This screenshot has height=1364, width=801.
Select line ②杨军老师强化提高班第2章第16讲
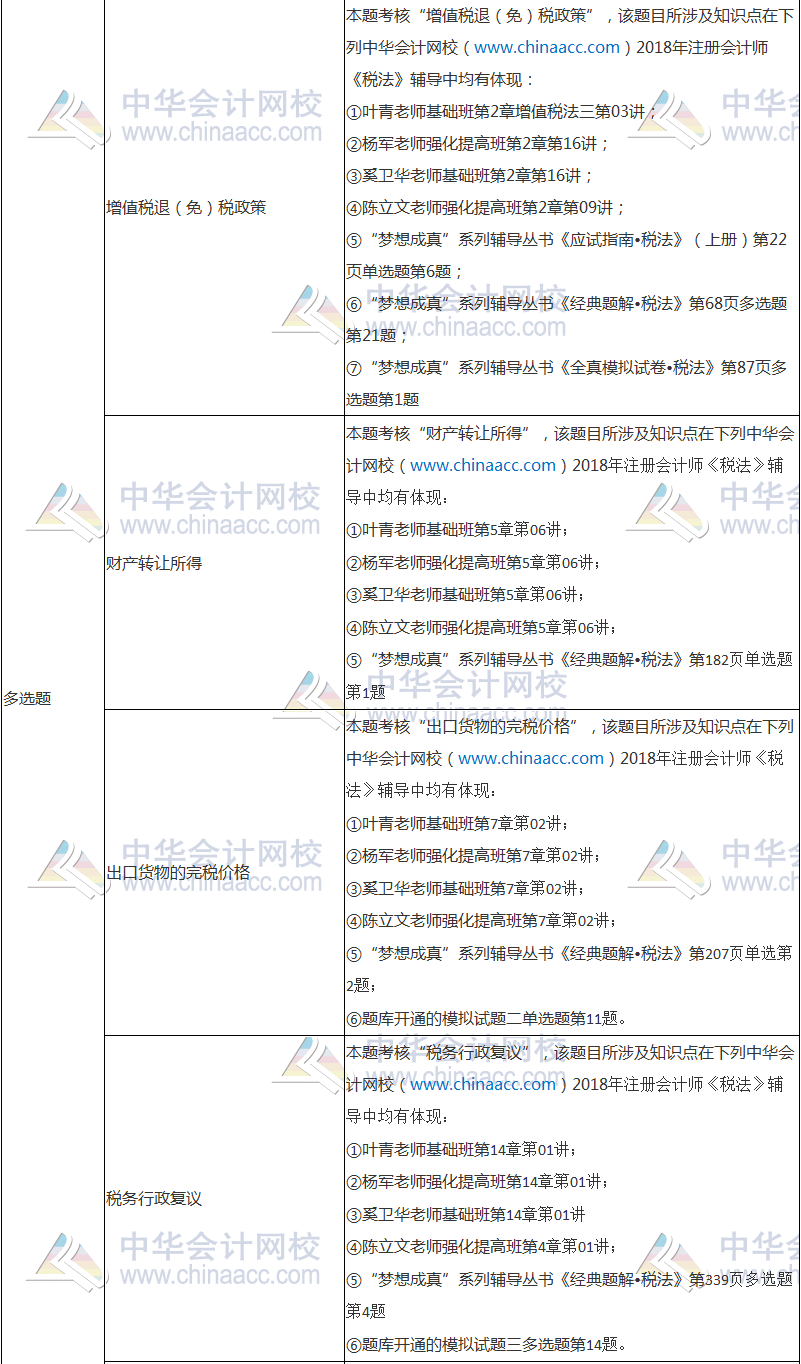point(478,144)
